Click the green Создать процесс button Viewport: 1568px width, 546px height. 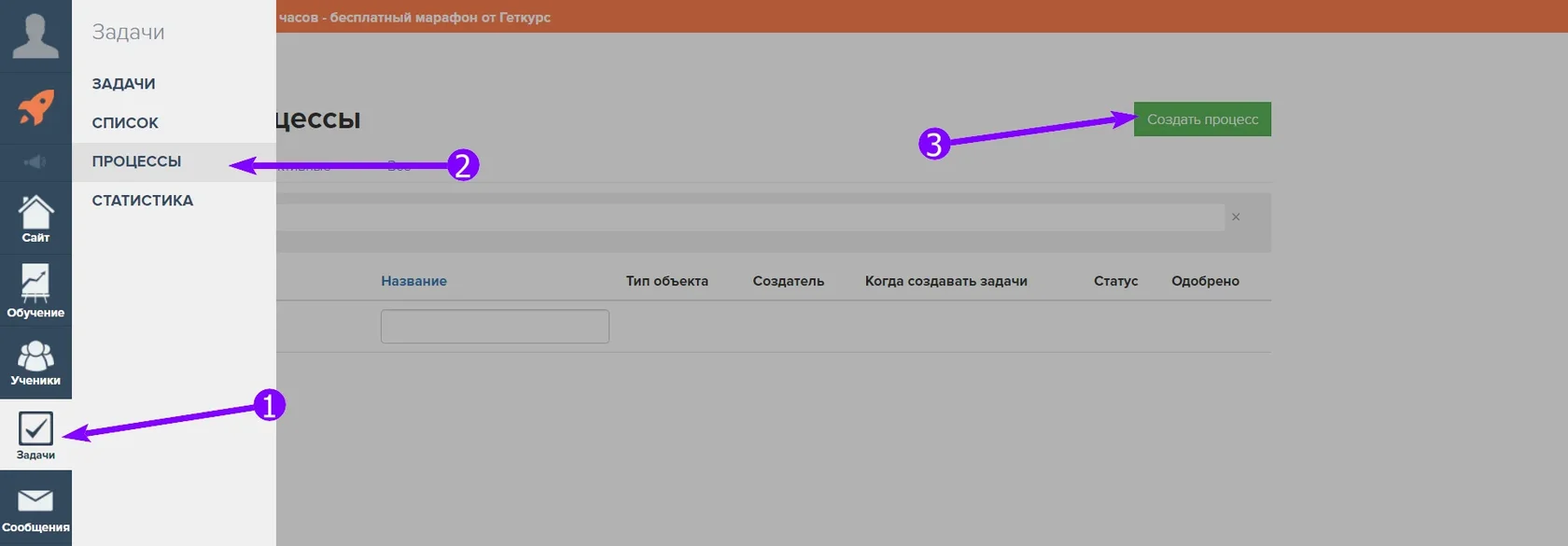[x=1202, y=119]
